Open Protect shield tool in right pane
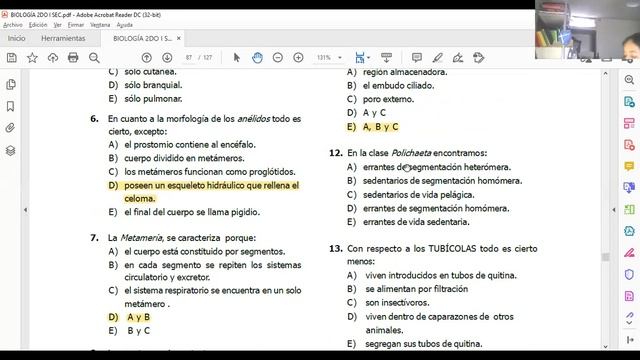Image resolution: width=640 pixels, height=360 pixels. (x=629, y=274)
